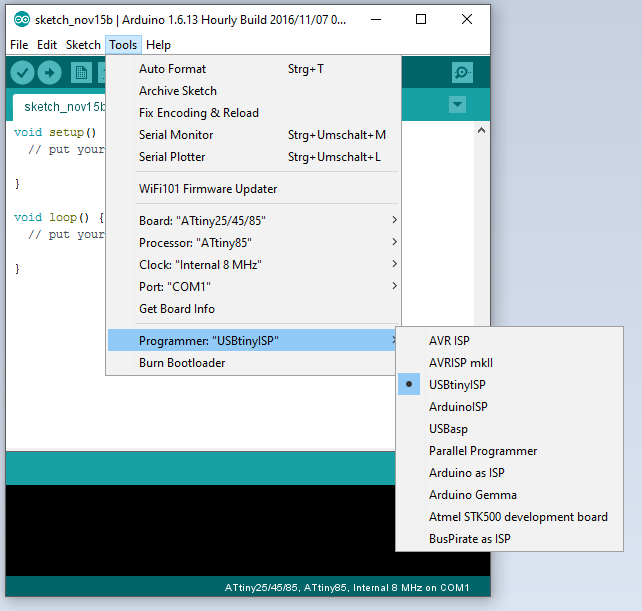Launch WiFi101 Firmware Updater
This screenshot has height=611, width=642.
click(253, 189)
